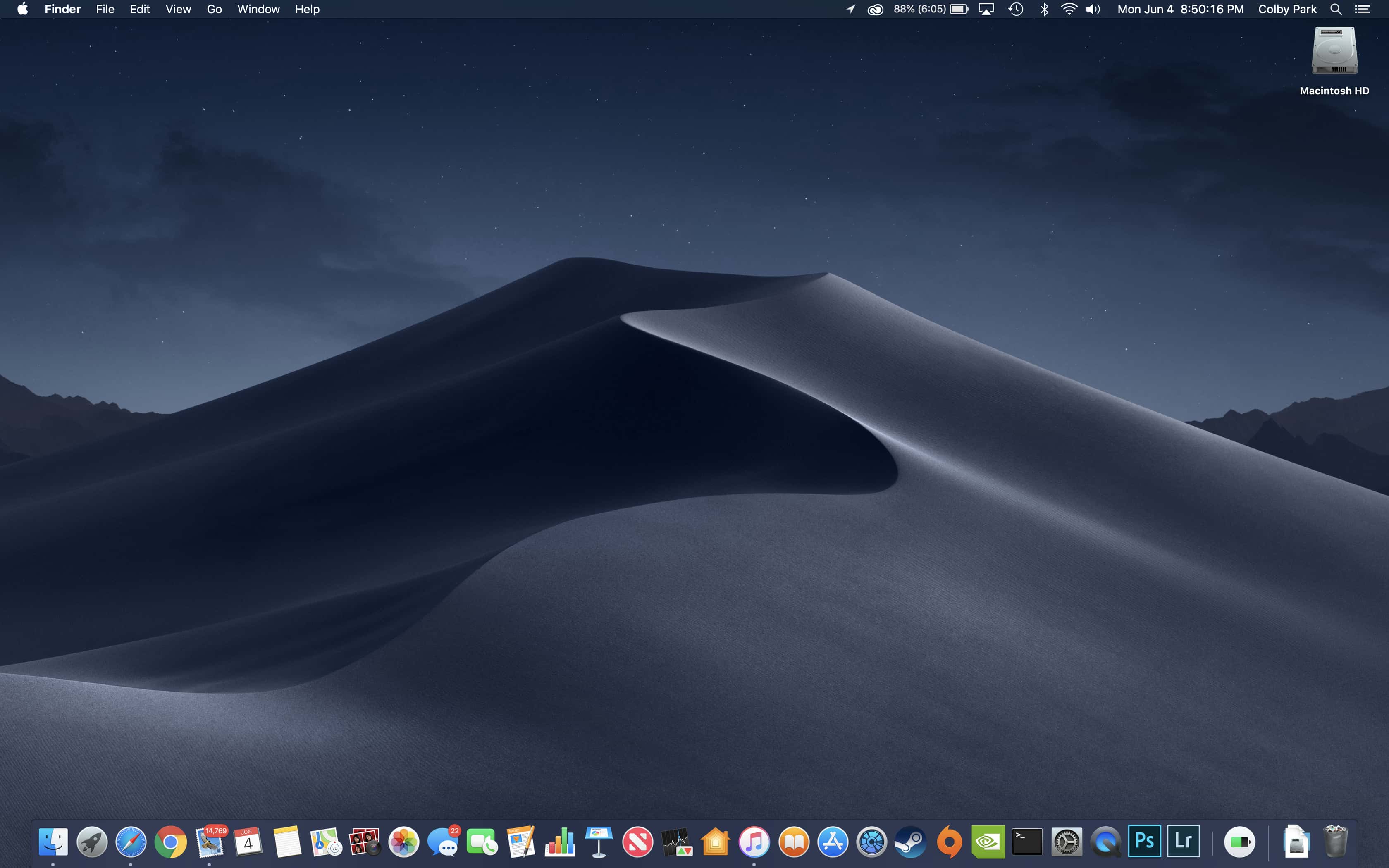Open Photo Booth in the Dock
This screenshot has width=1389, height=868.
pos(365,842)
